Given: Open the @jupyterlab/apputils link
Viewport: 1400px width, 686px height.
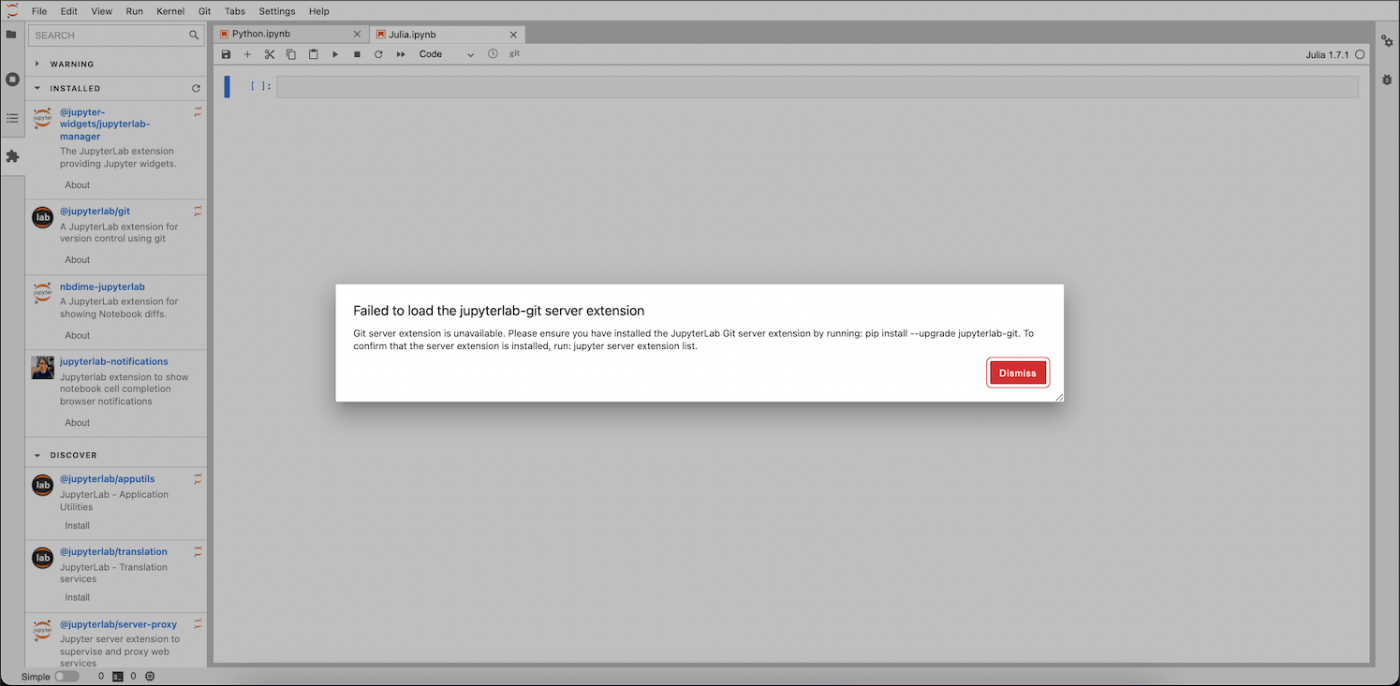Looking at the screenshot, I should (x=107, y=479).
